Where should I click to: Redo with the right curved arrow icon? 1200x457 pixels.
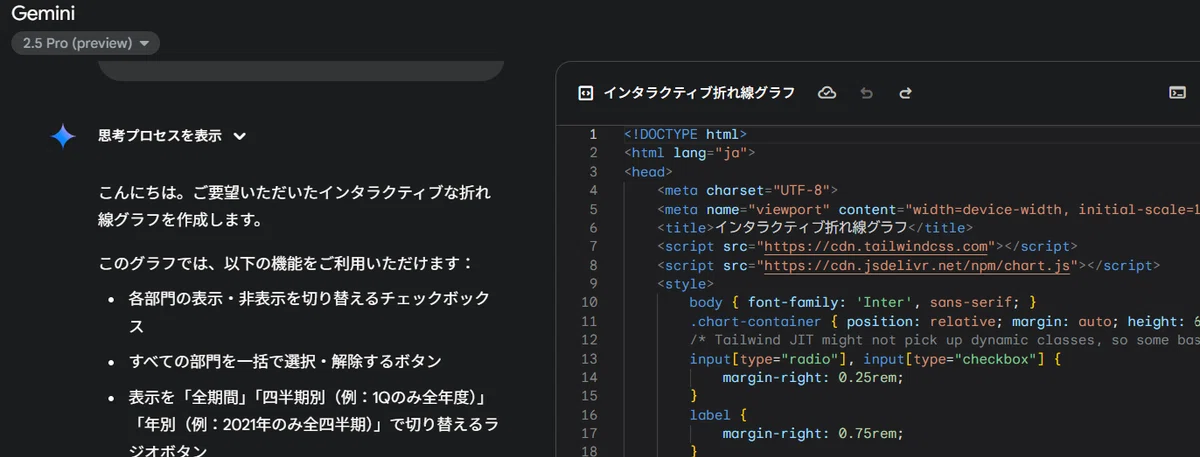[x=905, y=93]
